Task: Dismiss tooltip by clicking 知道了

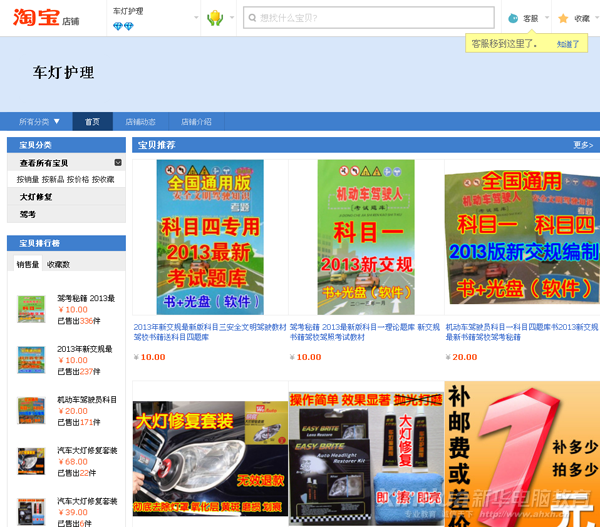Action: tap(567, 44)
